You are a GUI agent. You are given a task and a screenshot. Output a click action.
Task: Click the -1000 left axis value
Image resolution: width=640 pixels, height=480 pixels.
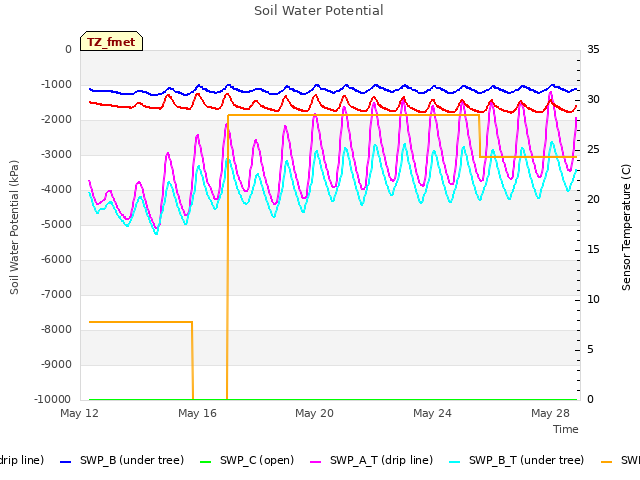pos(56,84)
